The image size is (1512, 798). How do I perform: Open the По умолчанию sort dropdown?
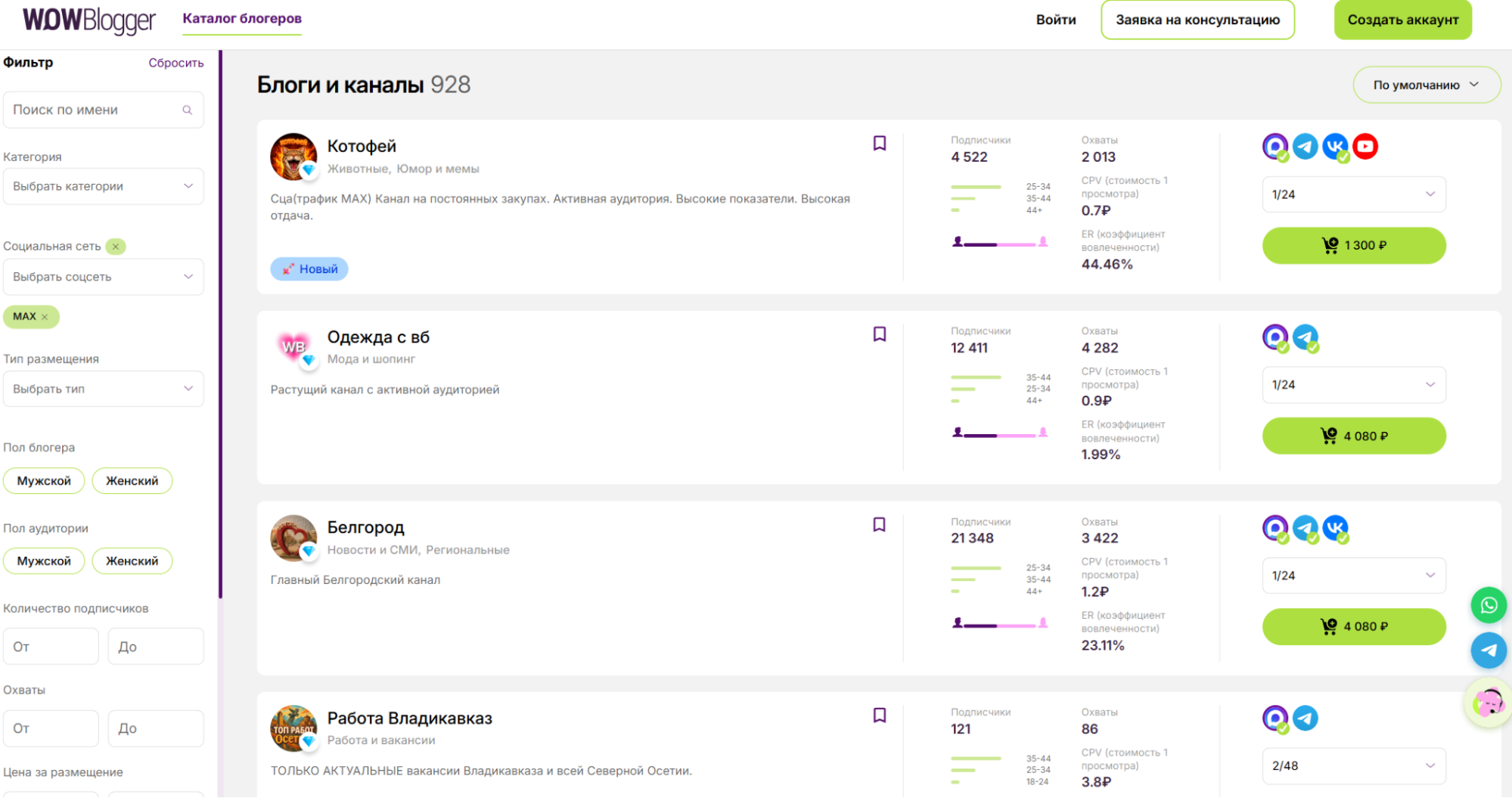pos(1426,85)
